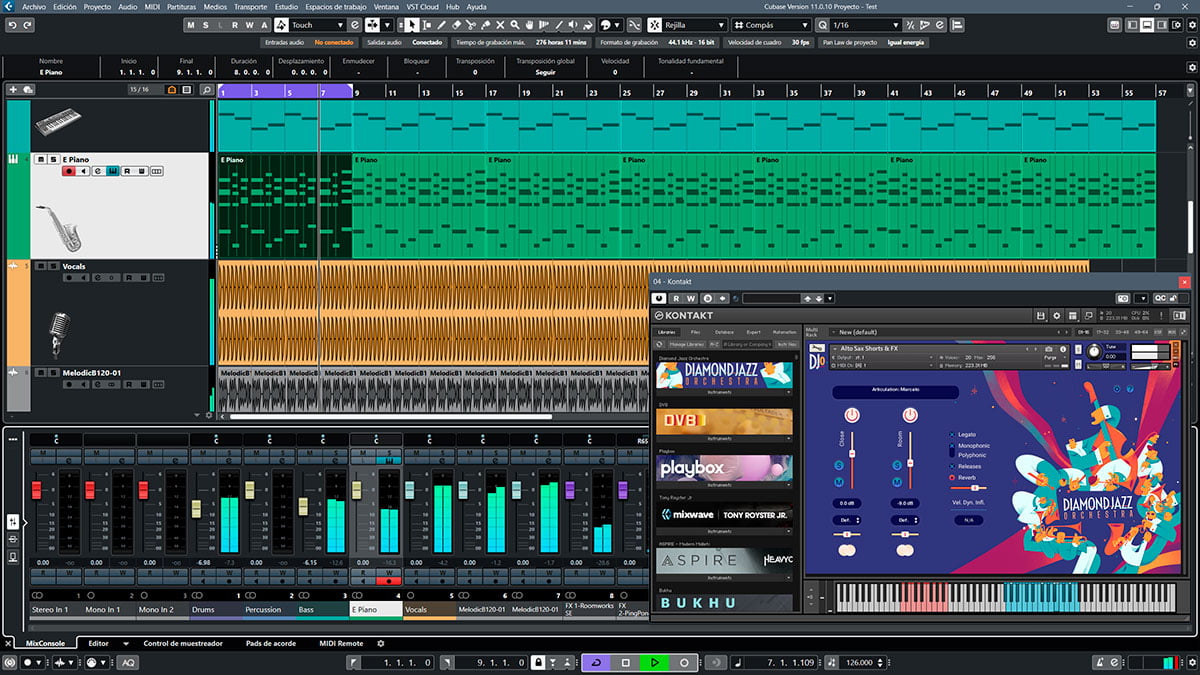
Task: Click the Record transport button
Action: (x=684, y=663)
